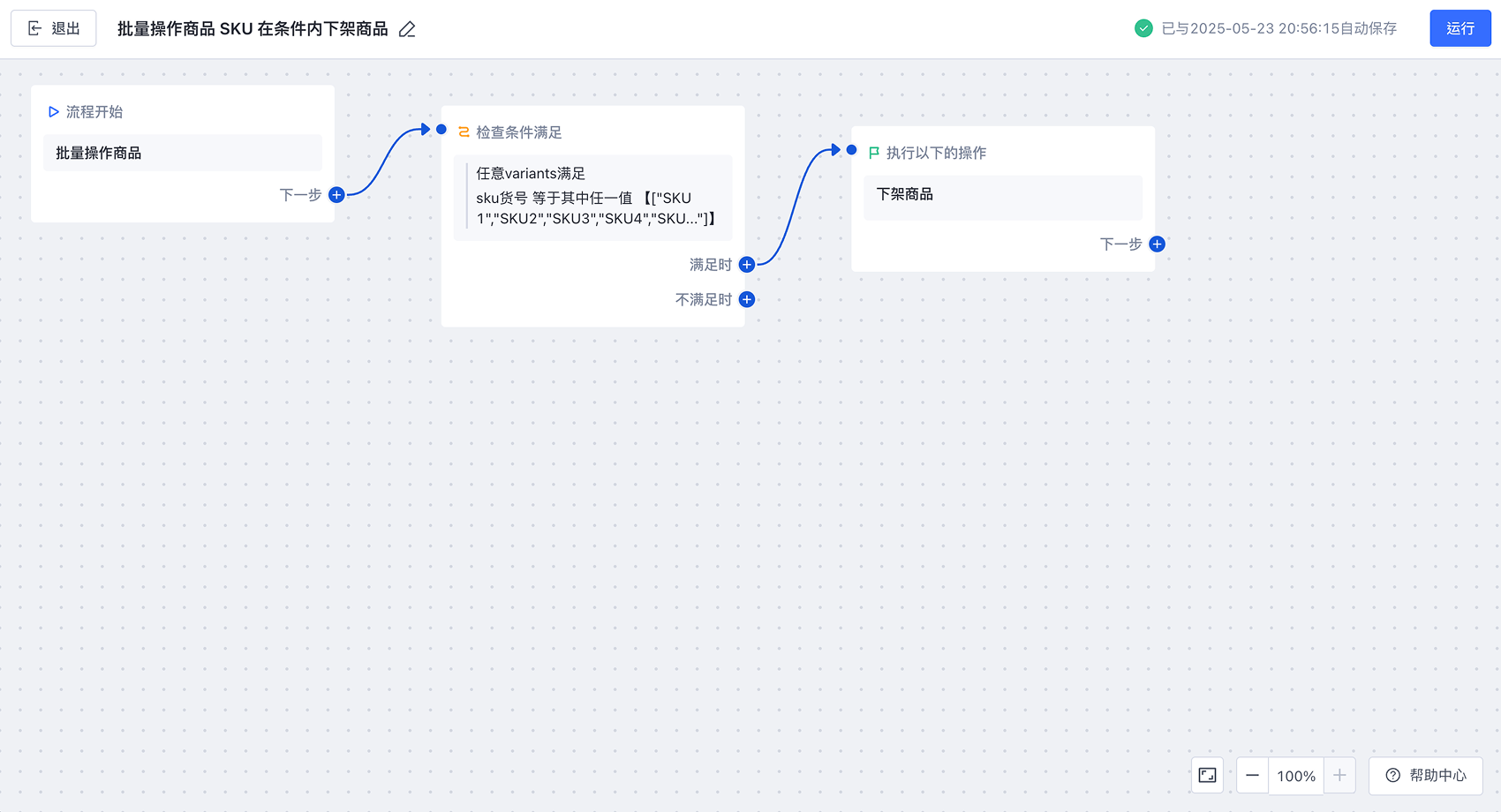Click the 检查条件满足 condition branch icon

(x=464, y=132)
